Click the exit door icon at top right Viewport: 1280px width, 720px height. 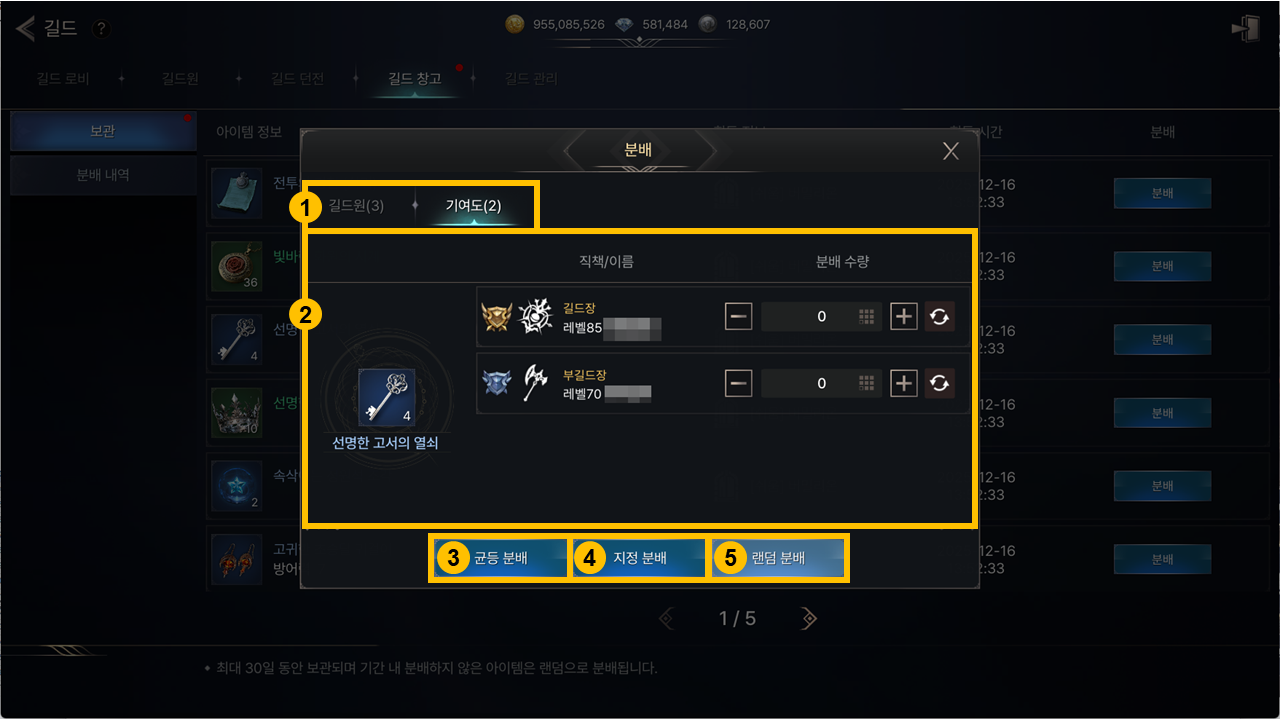point(1245,28)
